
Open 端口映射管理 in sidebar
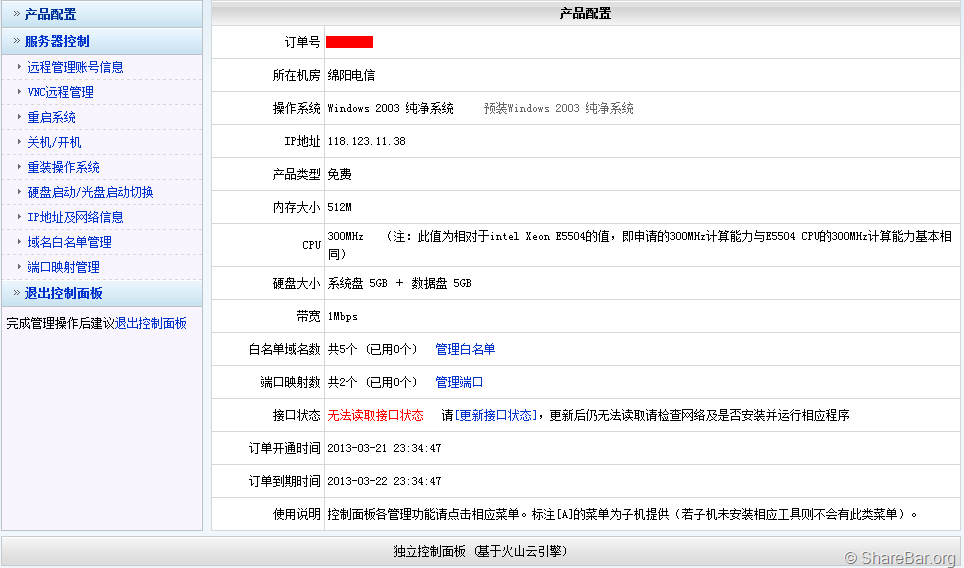63,267
